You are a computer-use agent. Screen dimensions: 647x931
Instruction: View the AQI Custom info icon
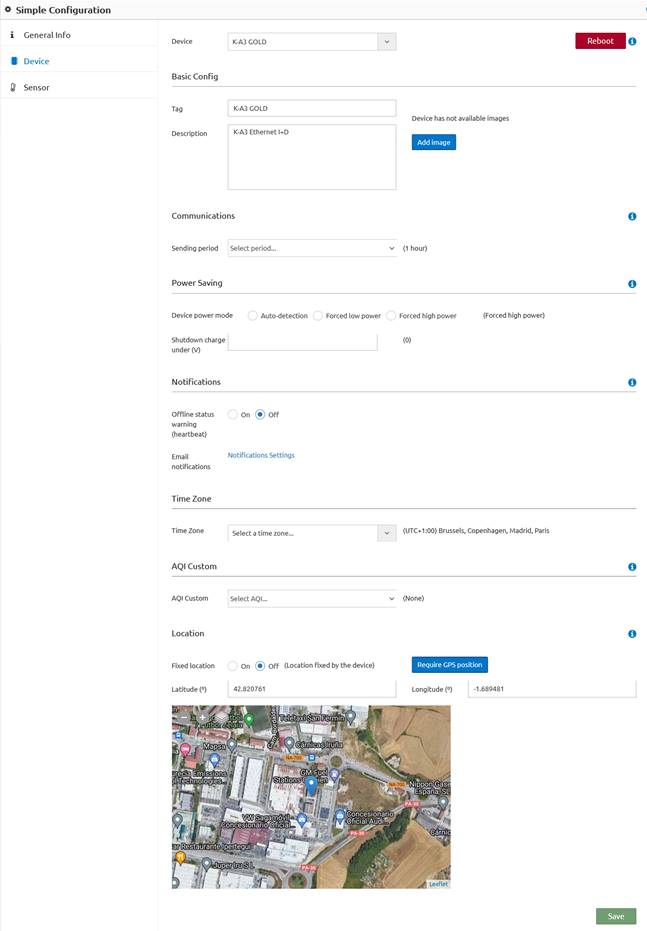click(632, 567)
